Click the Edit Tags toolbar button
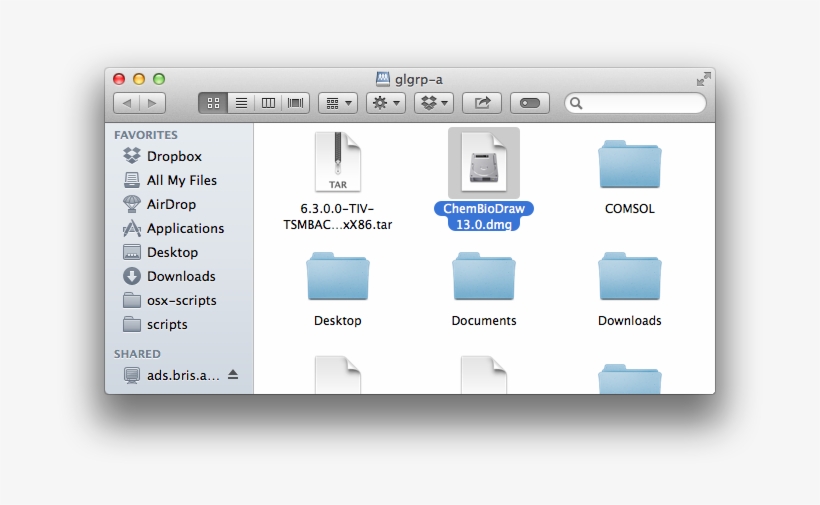 click(x=530, y=103)
